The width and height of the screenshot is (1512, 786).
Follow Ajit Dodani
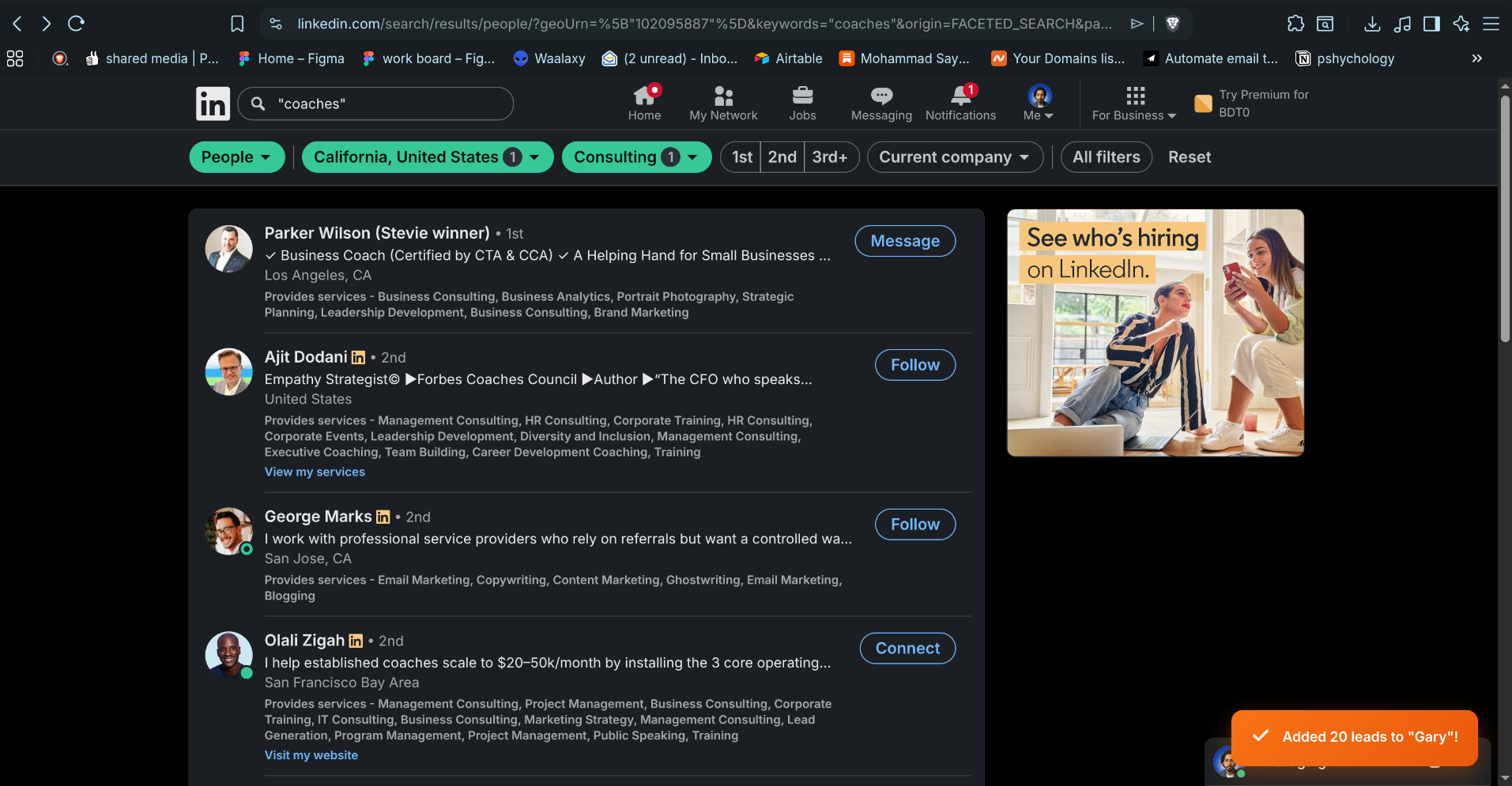tap(915, 365)
